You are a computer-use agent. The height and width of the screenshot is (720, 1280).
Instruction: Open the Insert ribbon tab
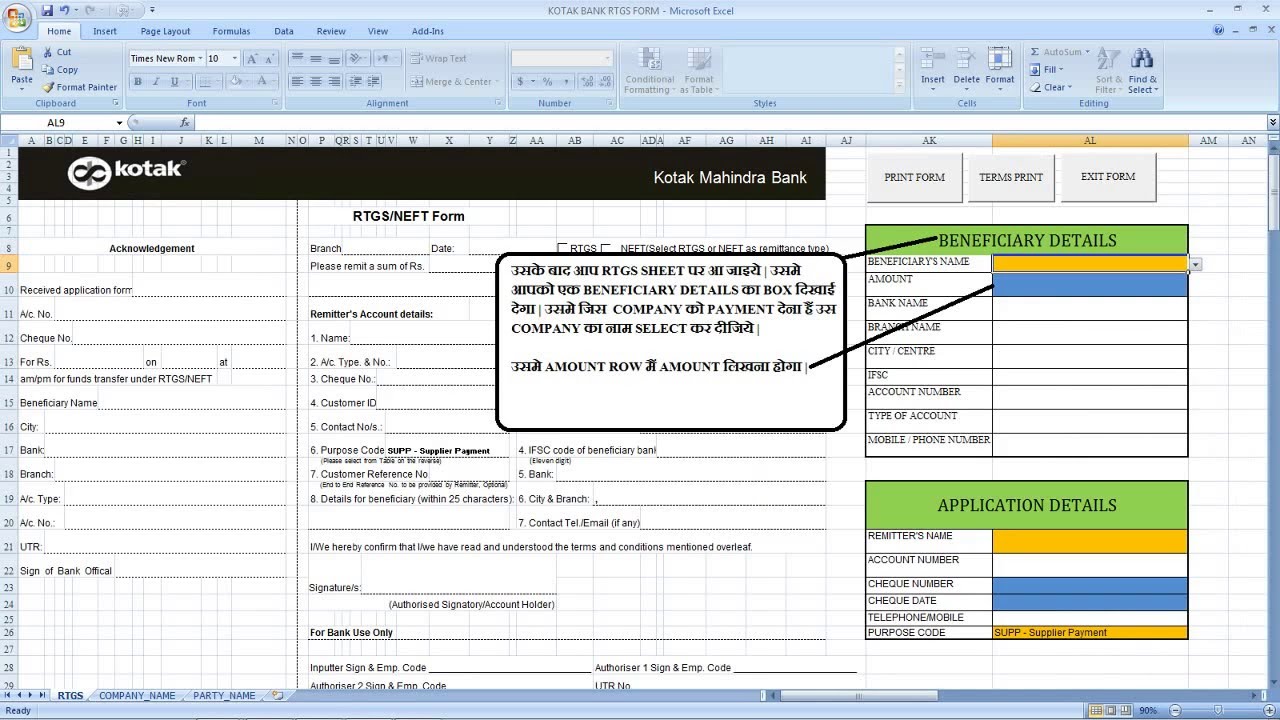[105, 31]
